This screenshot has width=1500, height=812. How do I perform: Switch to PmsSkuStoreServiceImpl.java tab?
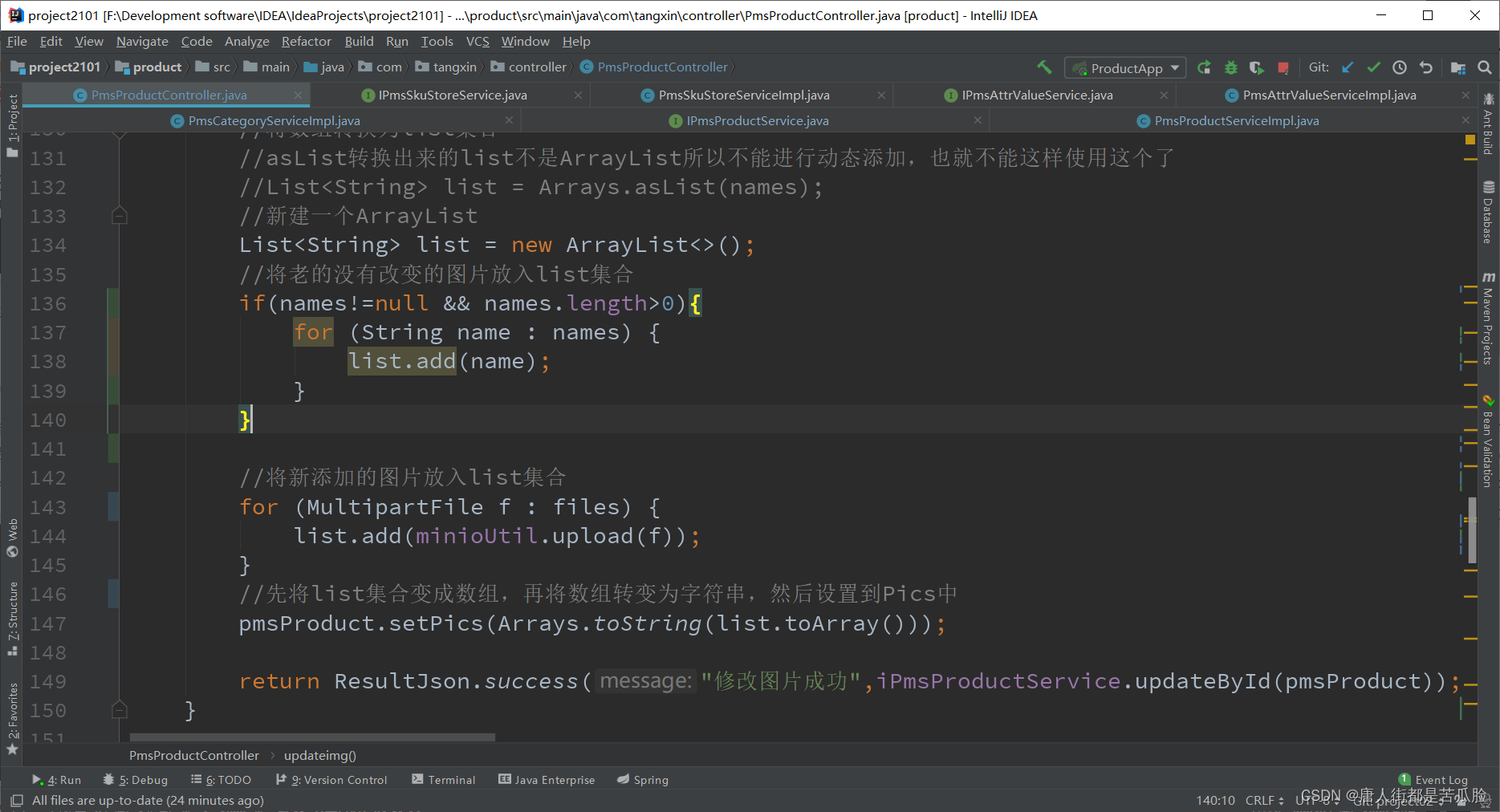(x=744, y=95)
